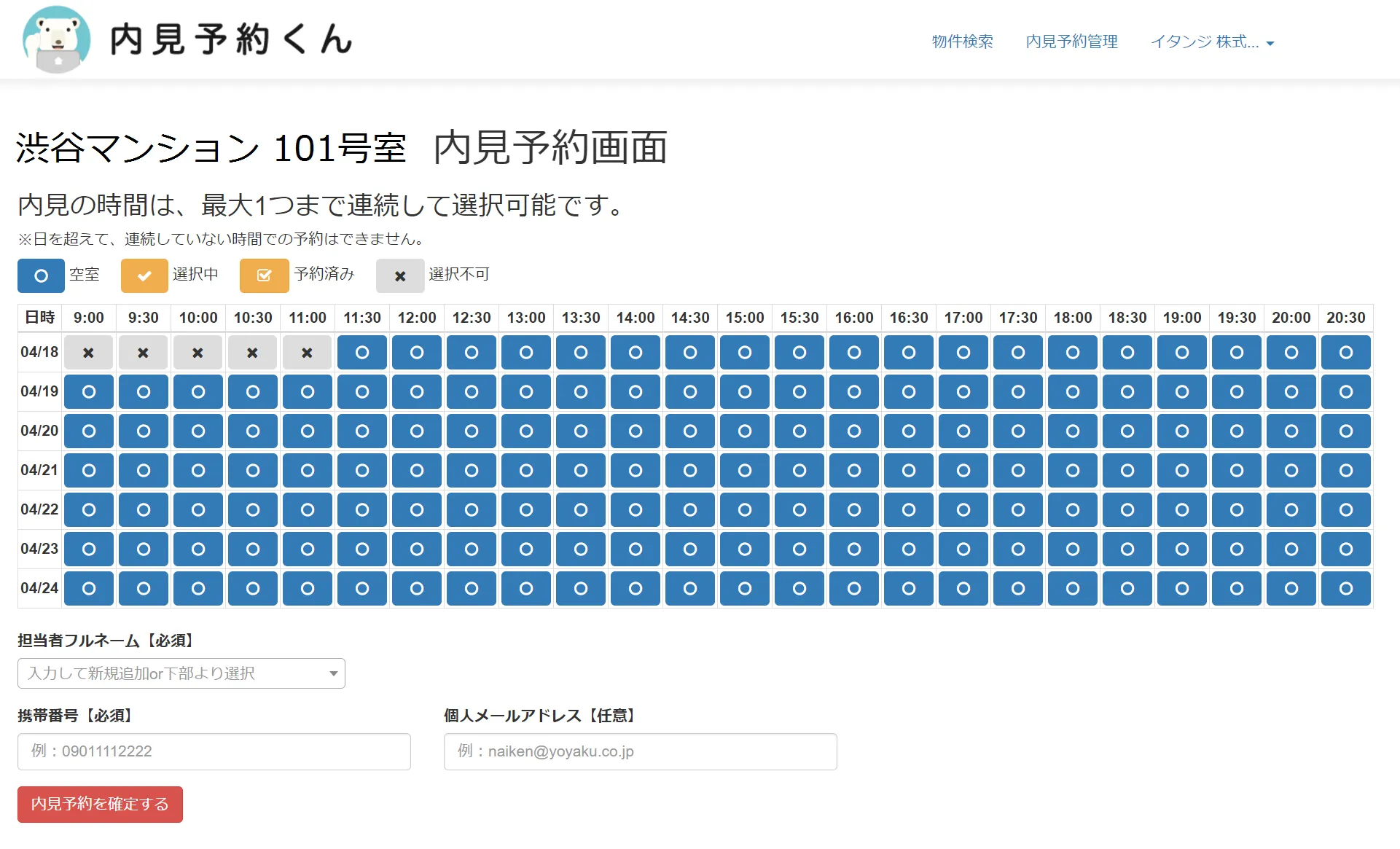Click the blue 空室 legend icon
This screenshot has height=849, width=1400.
click(41, 275)
